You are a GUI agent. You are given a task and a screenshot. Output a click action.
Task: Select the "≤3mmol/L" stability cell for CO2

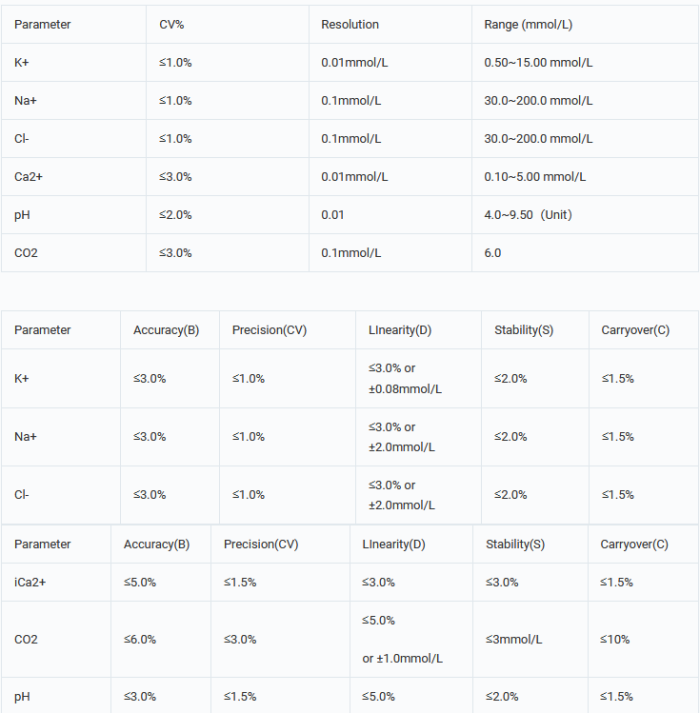[514, 639]
